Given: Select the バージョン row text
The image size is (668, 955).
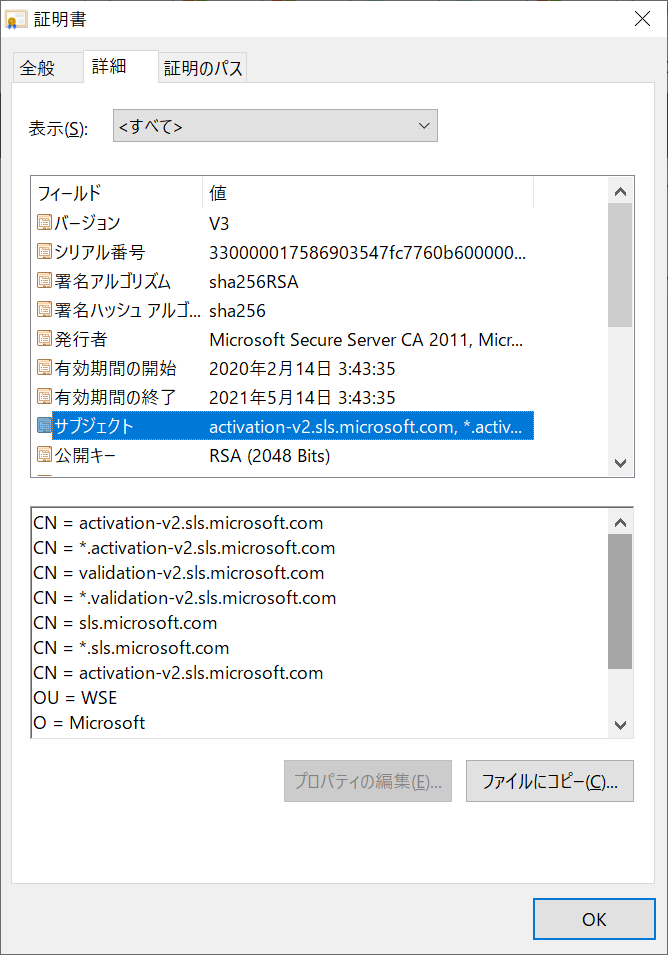Looking at the screenshot, I should 88,223.
